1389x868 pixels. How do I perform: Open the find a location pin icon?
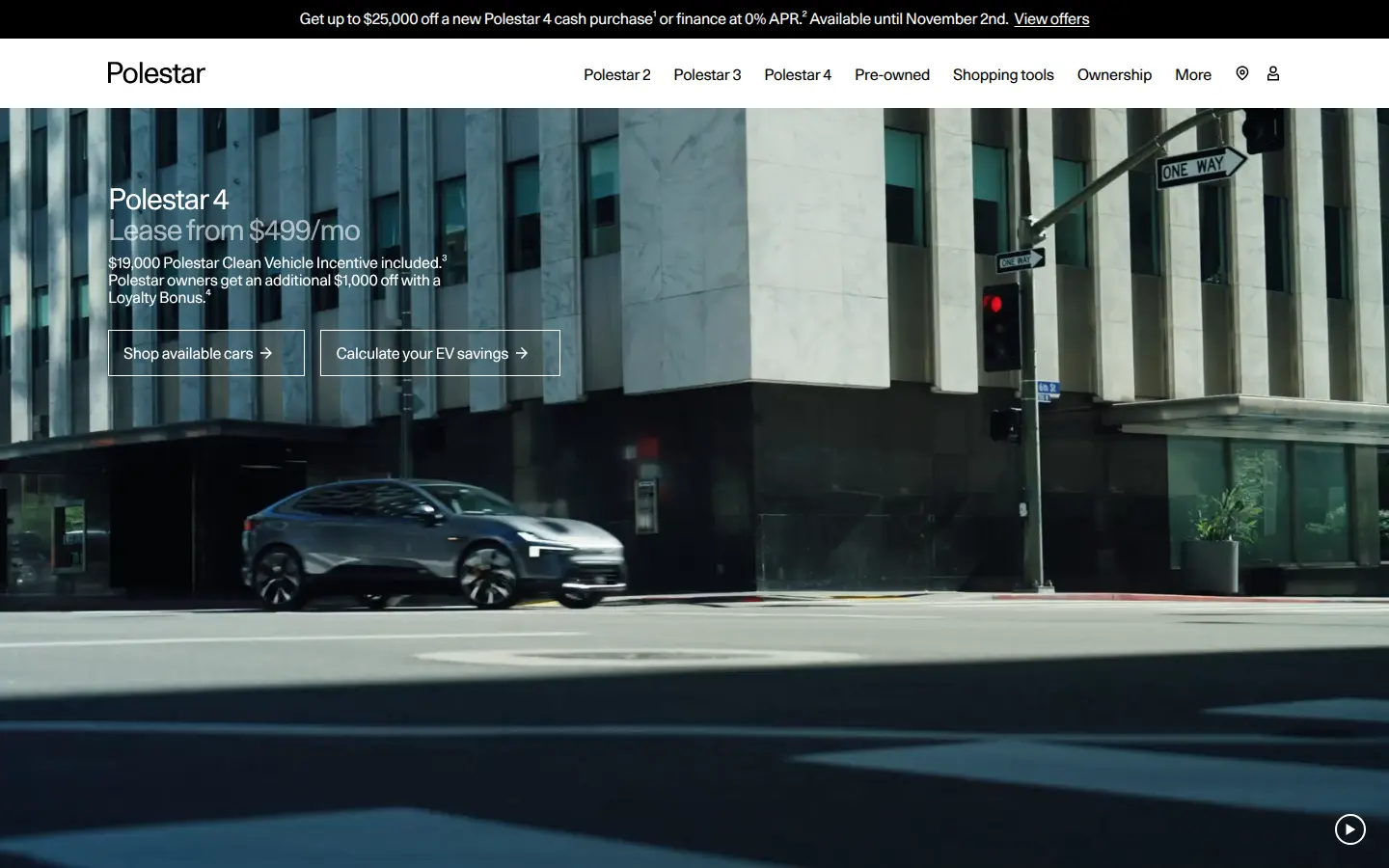[1241, 73]
